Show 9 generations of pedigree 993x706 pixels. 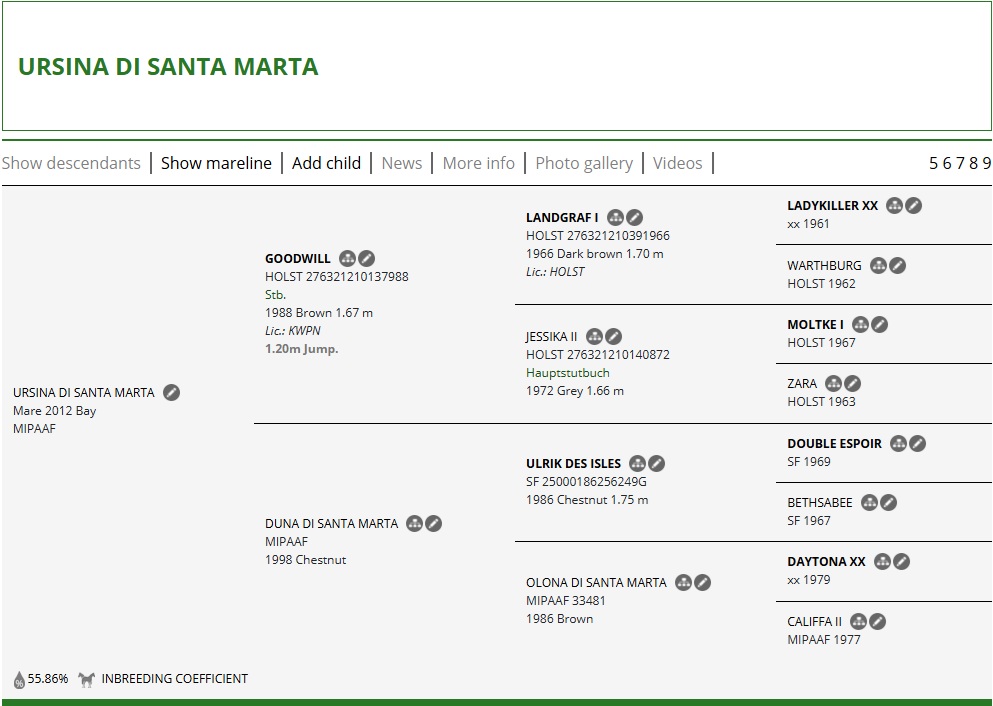[x=987, y=163]
